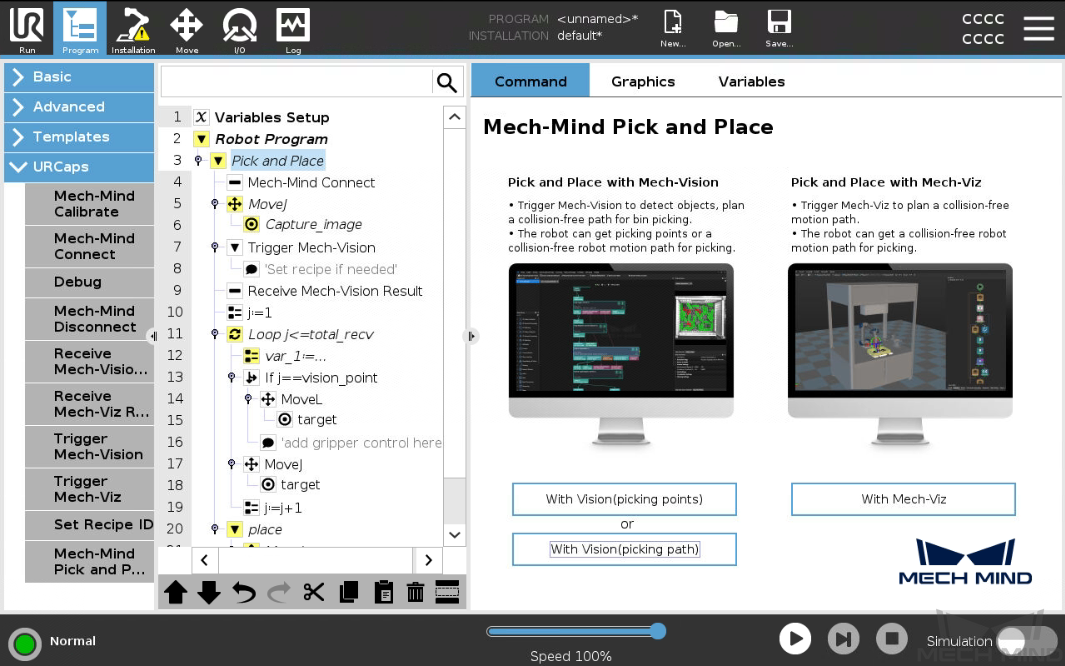Collapse the left panel with splitter arrow
This screenshot has width=1065, height=666.
[x=154, y=335]
